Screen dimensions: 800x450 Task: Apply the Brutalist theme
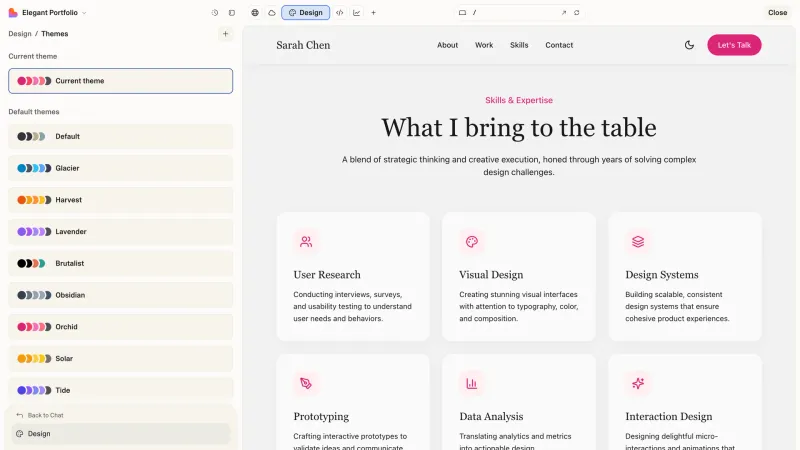click(x=120, y=263)
